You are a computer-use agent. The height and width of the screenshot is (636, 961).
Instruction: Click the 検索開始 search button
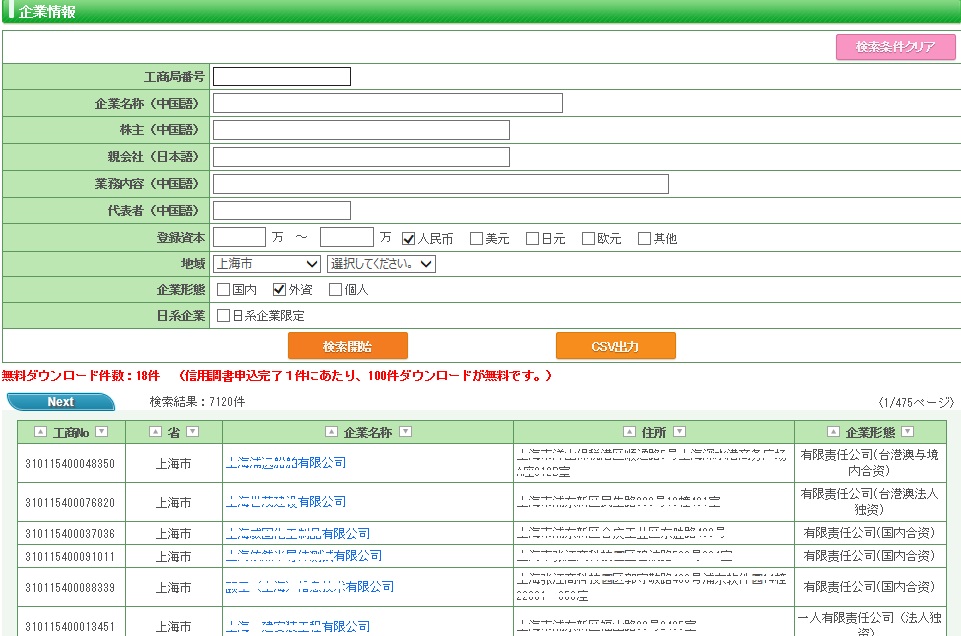(x=347, y=346)
